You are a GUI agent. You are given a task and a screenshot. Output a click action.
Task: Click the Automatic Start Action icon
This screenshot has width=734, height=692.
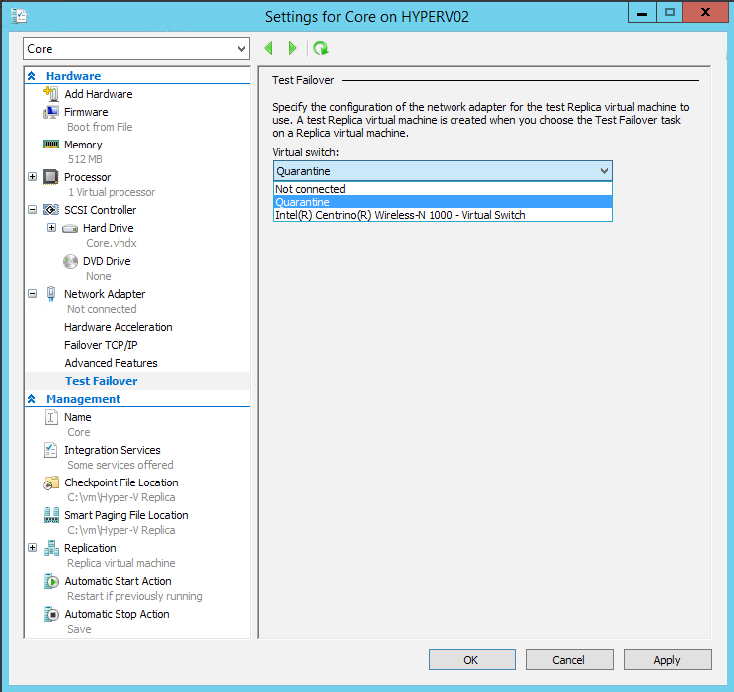51,581
